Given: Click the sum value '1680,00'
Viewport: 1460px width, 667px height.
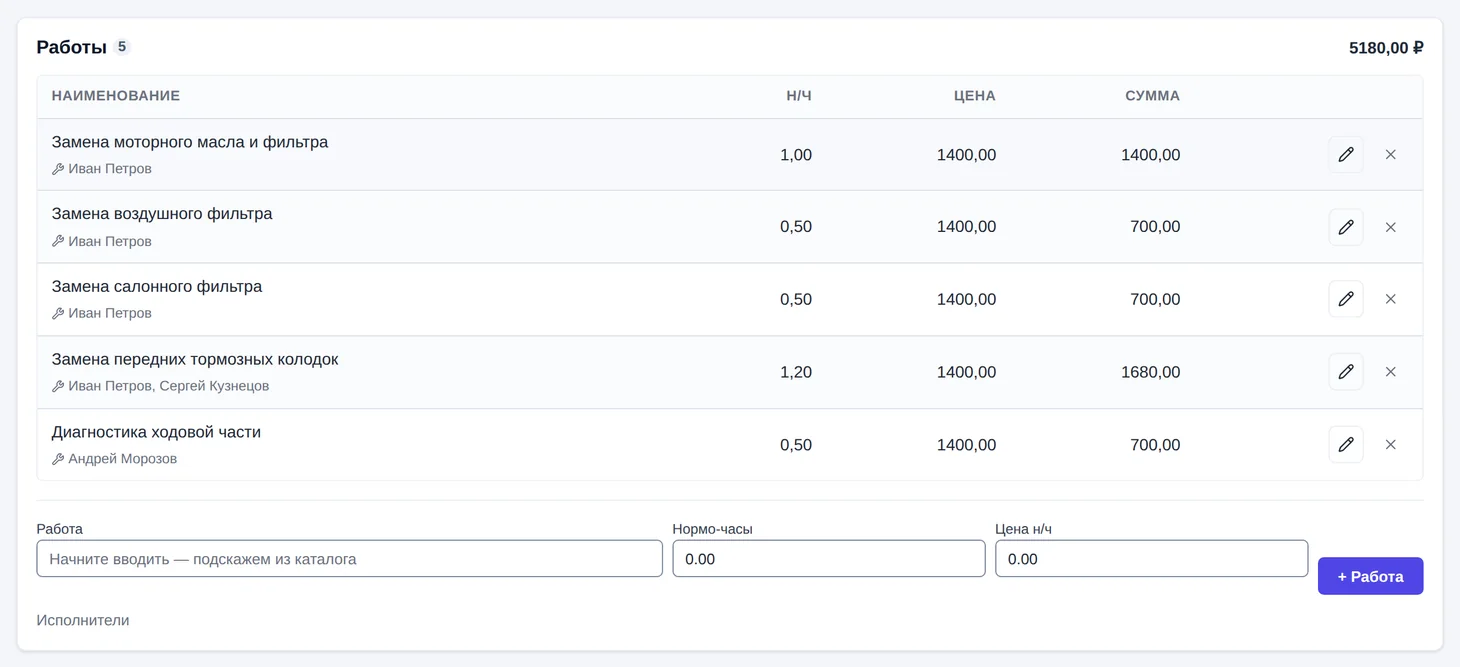Looking at the screenshot, I should tap(1150, 372).
